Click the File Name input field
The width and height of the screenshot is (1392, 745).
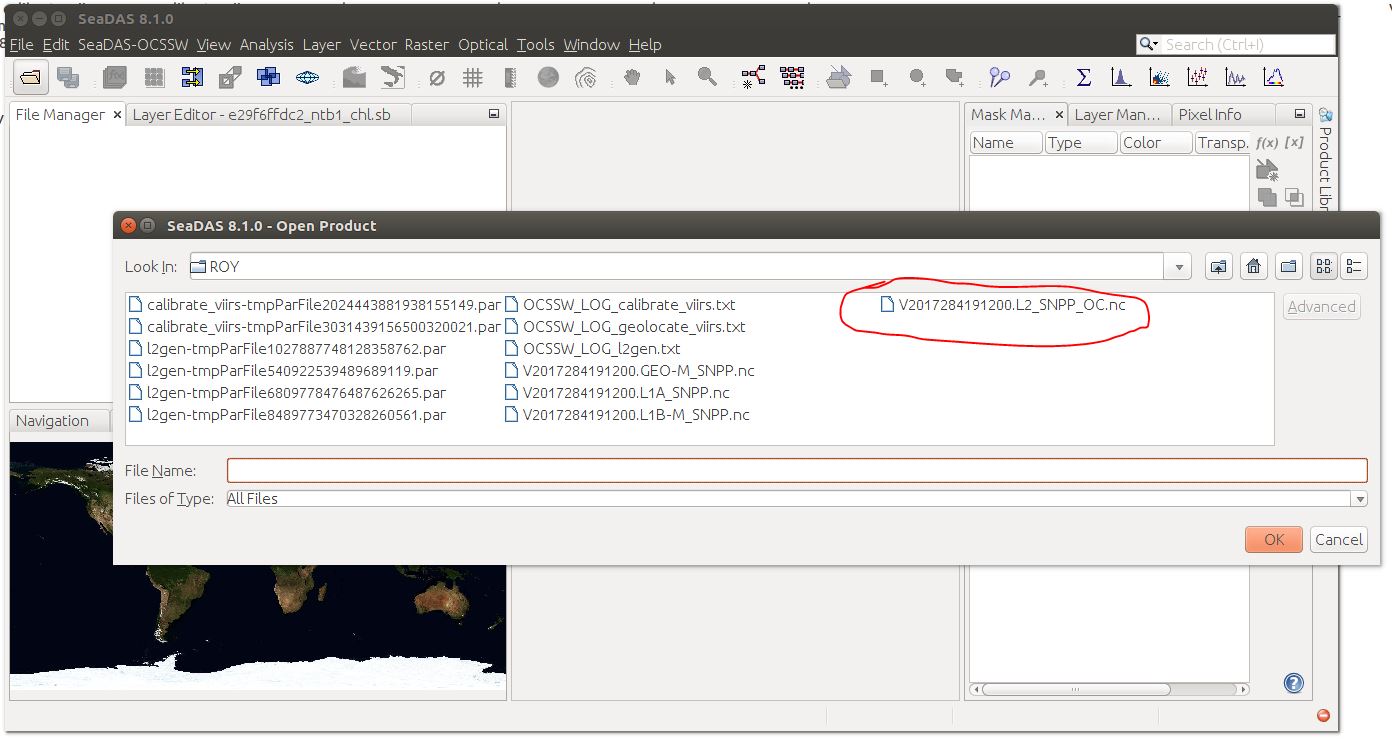coord(797,470)
